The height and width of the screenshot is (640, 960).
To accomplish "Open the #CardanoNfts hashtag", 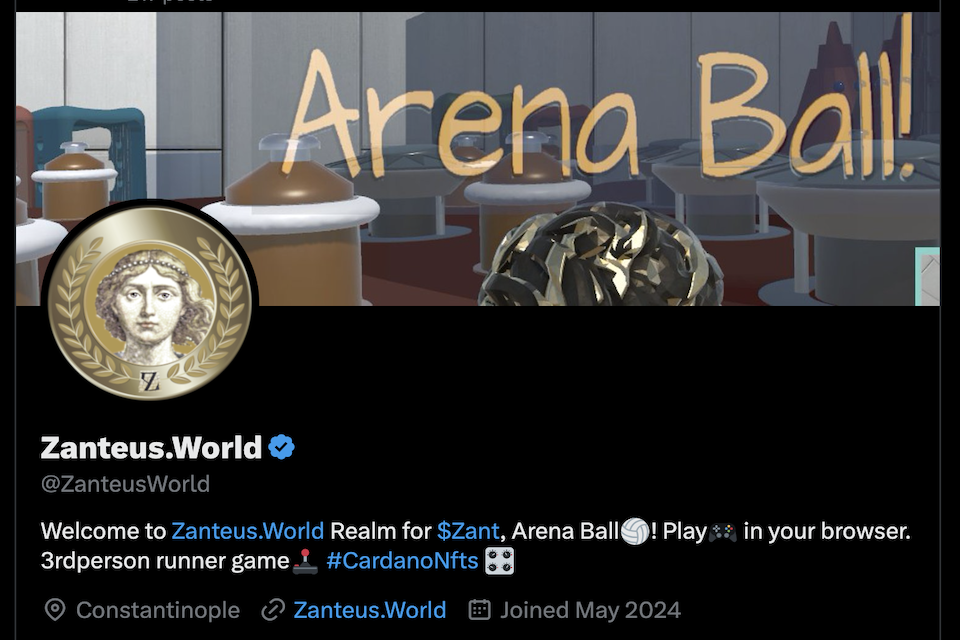I will (x=402, y=561).
